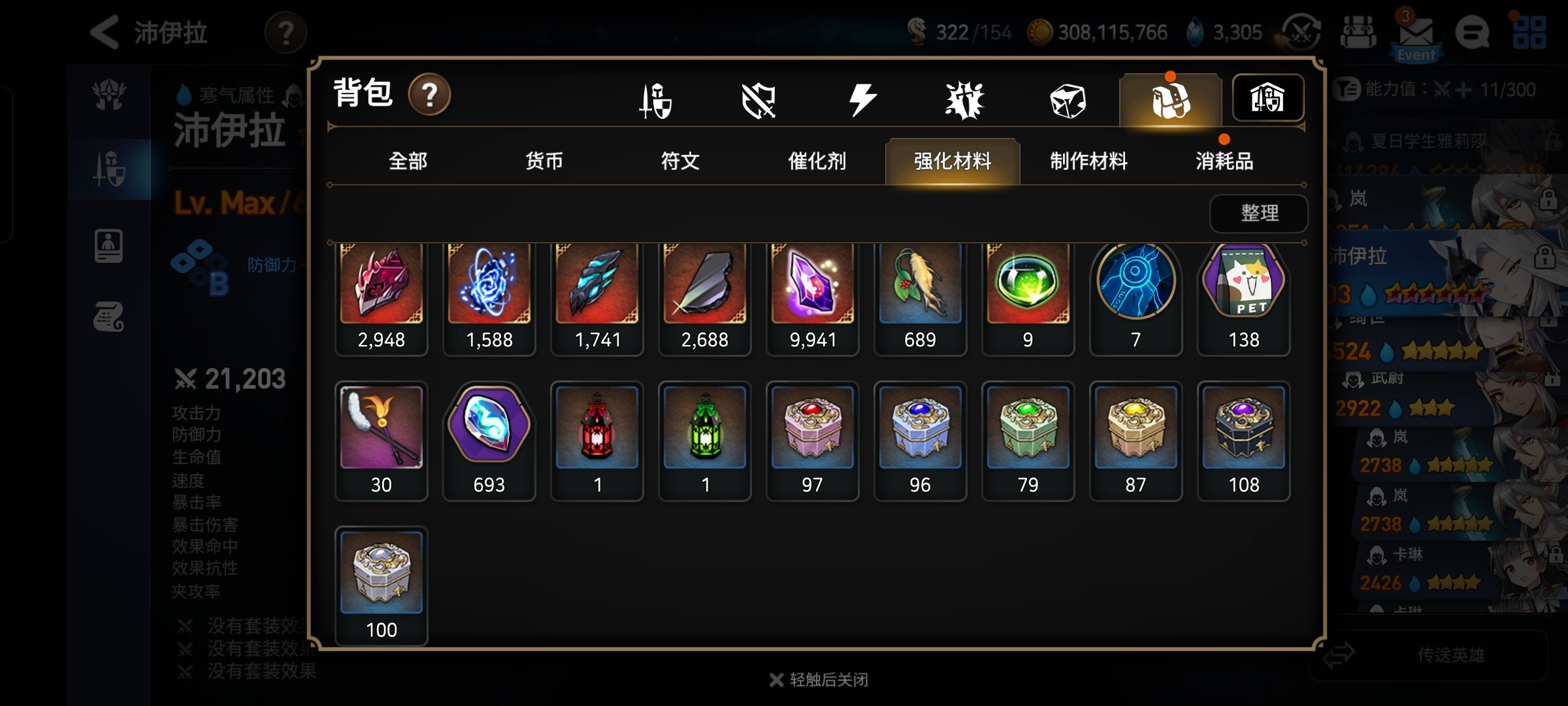Screen dimensions: 1568x706
Task: Open the mail Event envelope icon
Action: (x=1416, y=36)
